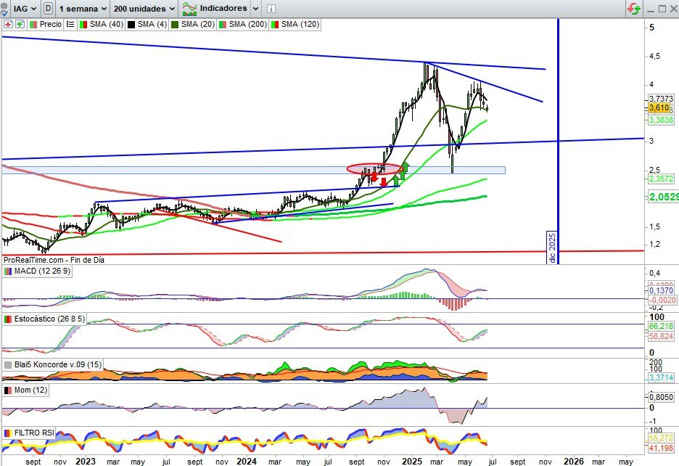The image size is (679, 466).
Task: Click the green 2,0529 axis value
Action: click(x=663, y=197)
